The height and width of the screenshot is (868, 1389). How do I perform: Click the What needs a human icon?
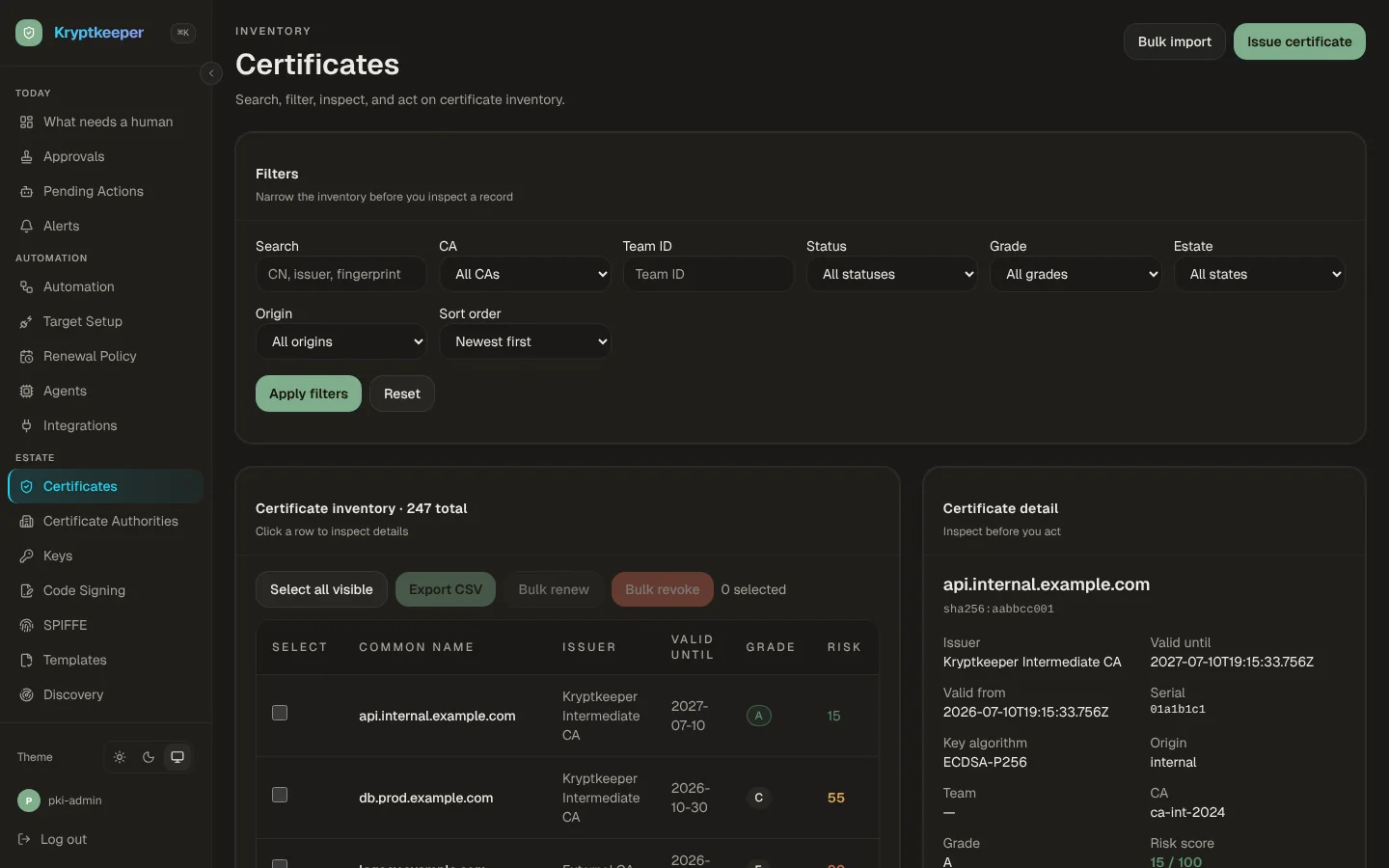(x=26, y=122)
